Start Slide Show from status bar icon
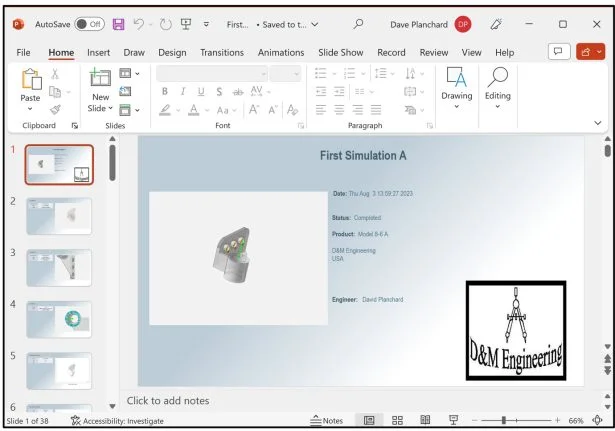This screenshot has height=431, width=615. (453, 420)
